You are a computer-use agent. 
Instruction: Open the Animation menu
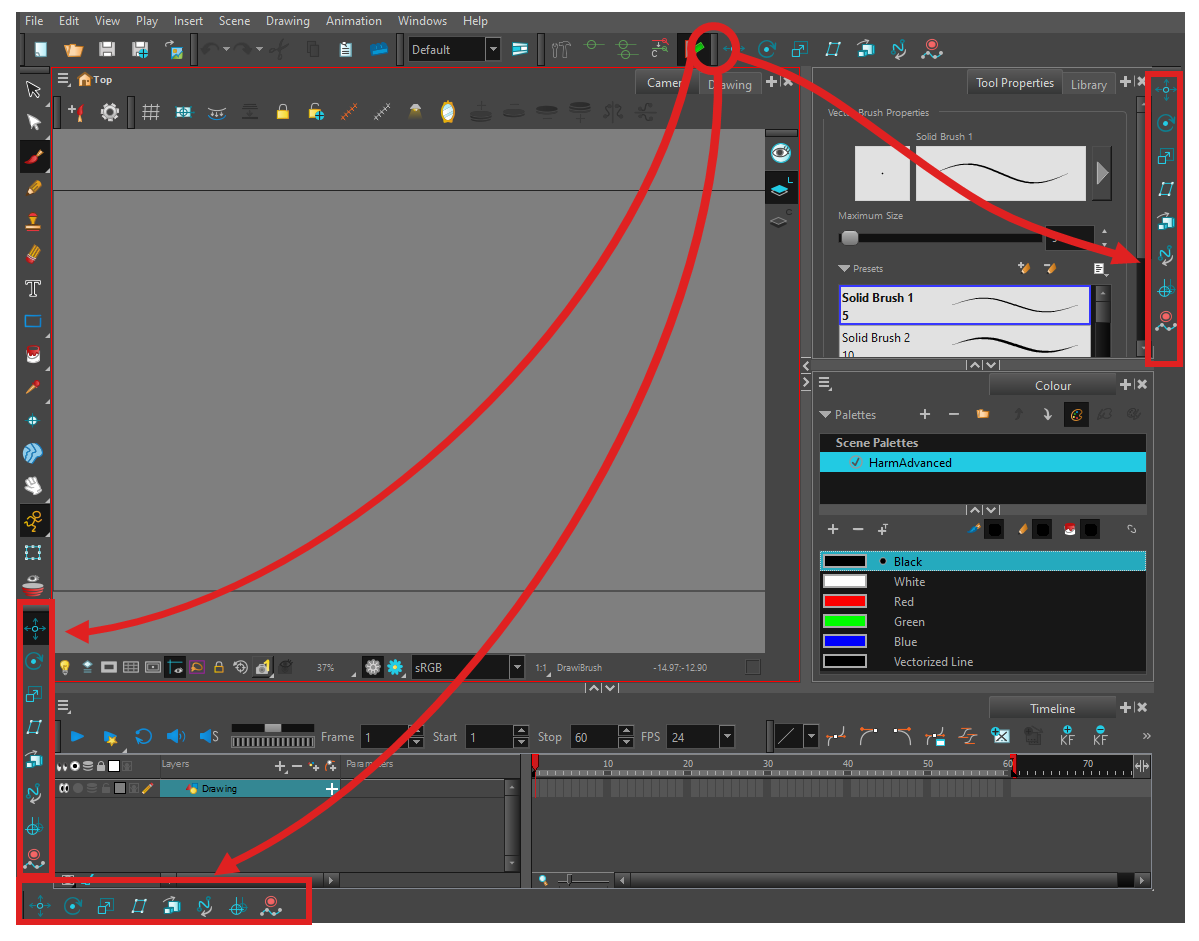(x=353, y=20)
